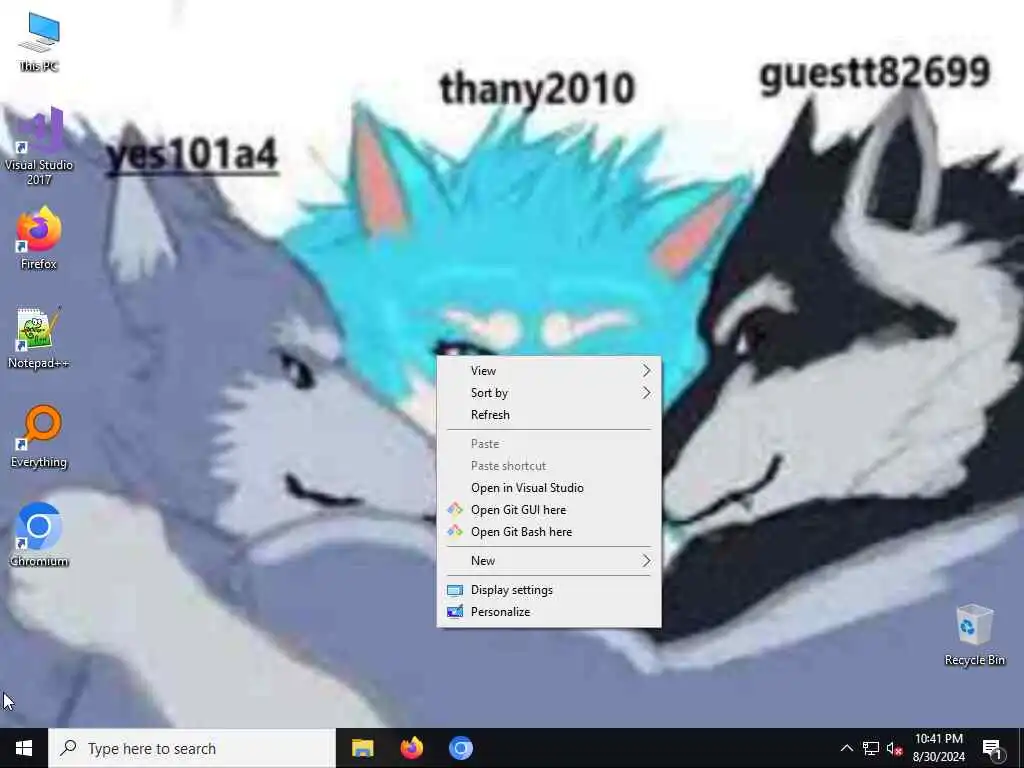1024x768 pixels.
Task: Click the Show desktop strip at the taskbar's edge
Action: (x=1021, y=748)
